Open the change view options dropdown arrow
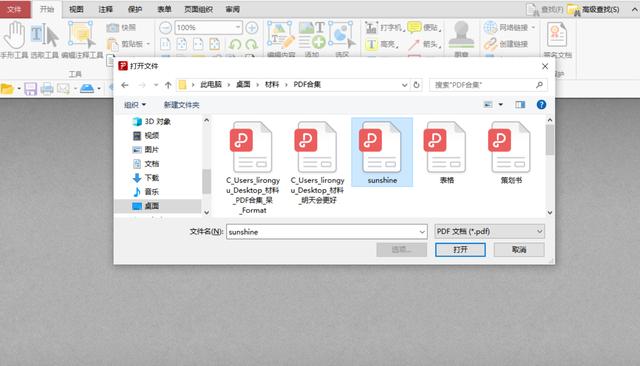The height and width of the screenshot is (366, 640). click(500, 104)
